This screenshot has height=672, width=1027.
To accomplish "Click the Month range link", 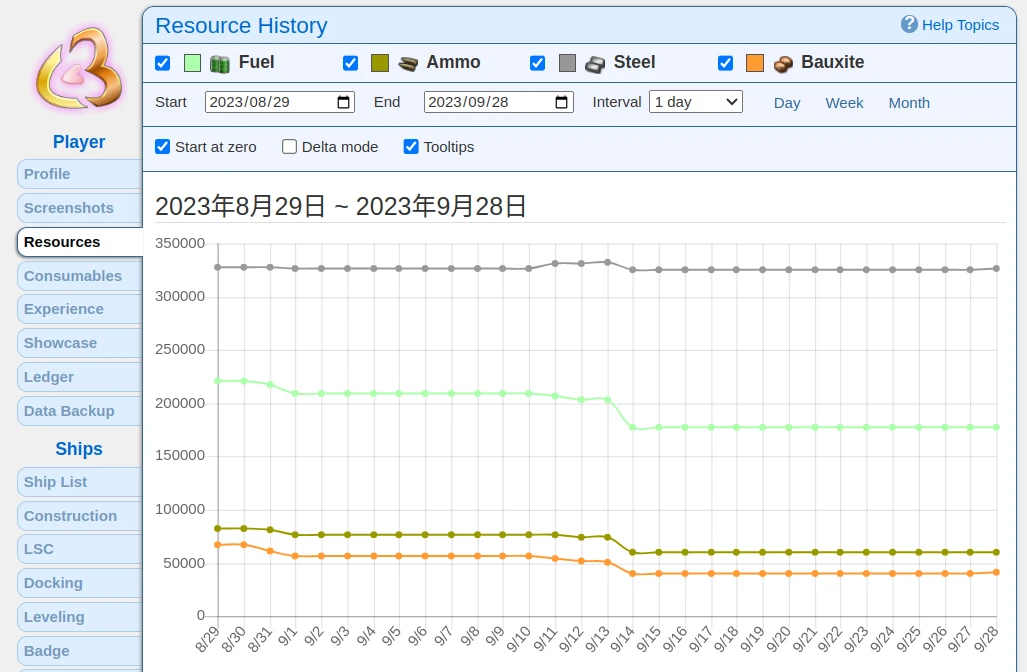I will point(909,103).
